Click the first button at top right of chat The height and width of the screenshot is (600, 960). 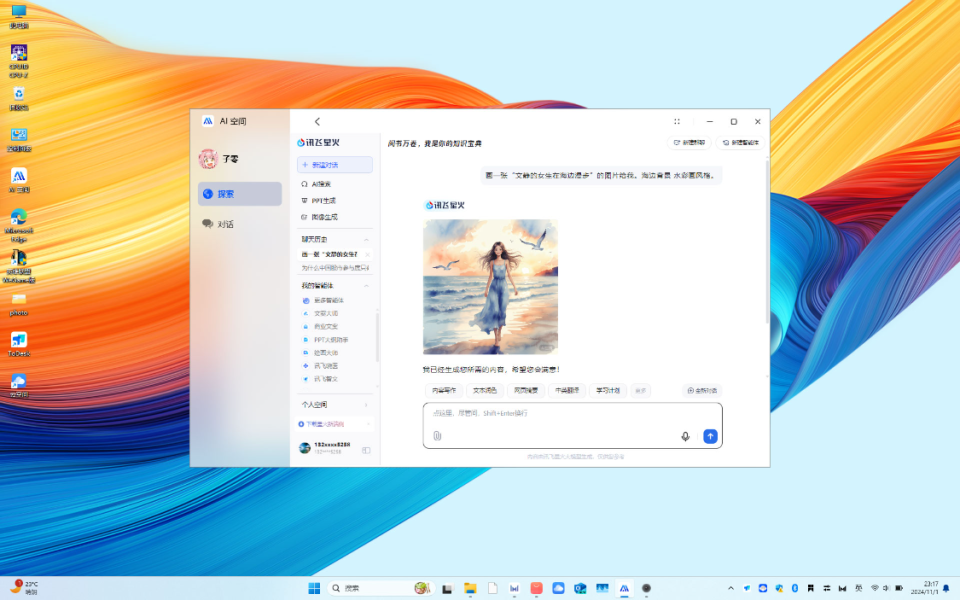tap(689, 143)
